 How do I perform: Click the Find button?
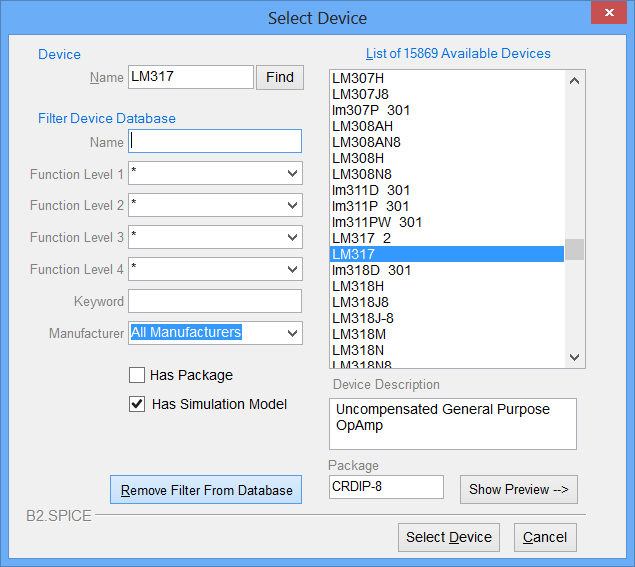(280, 77)
